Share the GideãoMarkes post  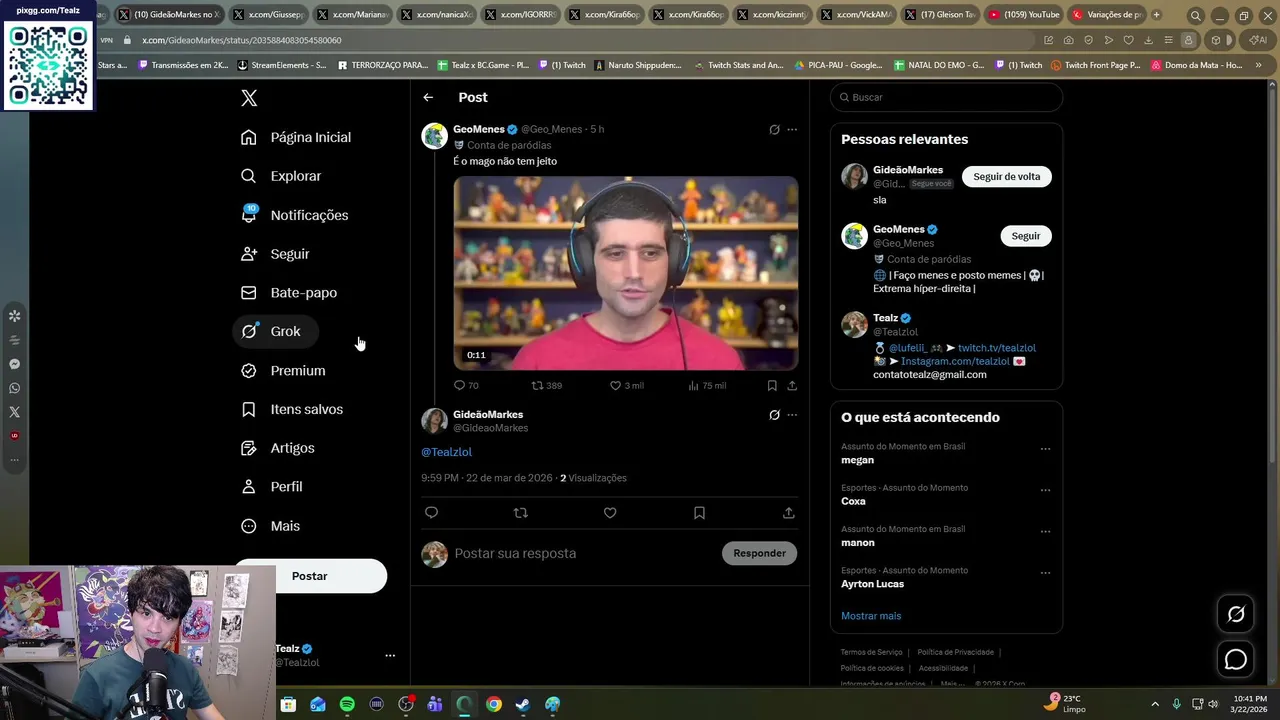tap(788, 513)
